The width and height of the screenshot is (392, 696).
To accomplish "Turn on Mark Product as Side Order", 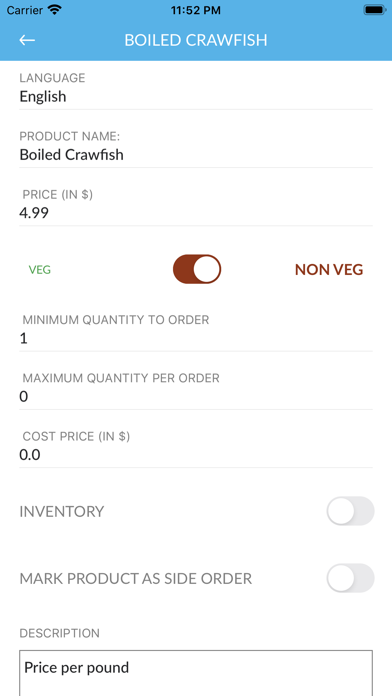I will pyautogui.click(x=350, y=578).
